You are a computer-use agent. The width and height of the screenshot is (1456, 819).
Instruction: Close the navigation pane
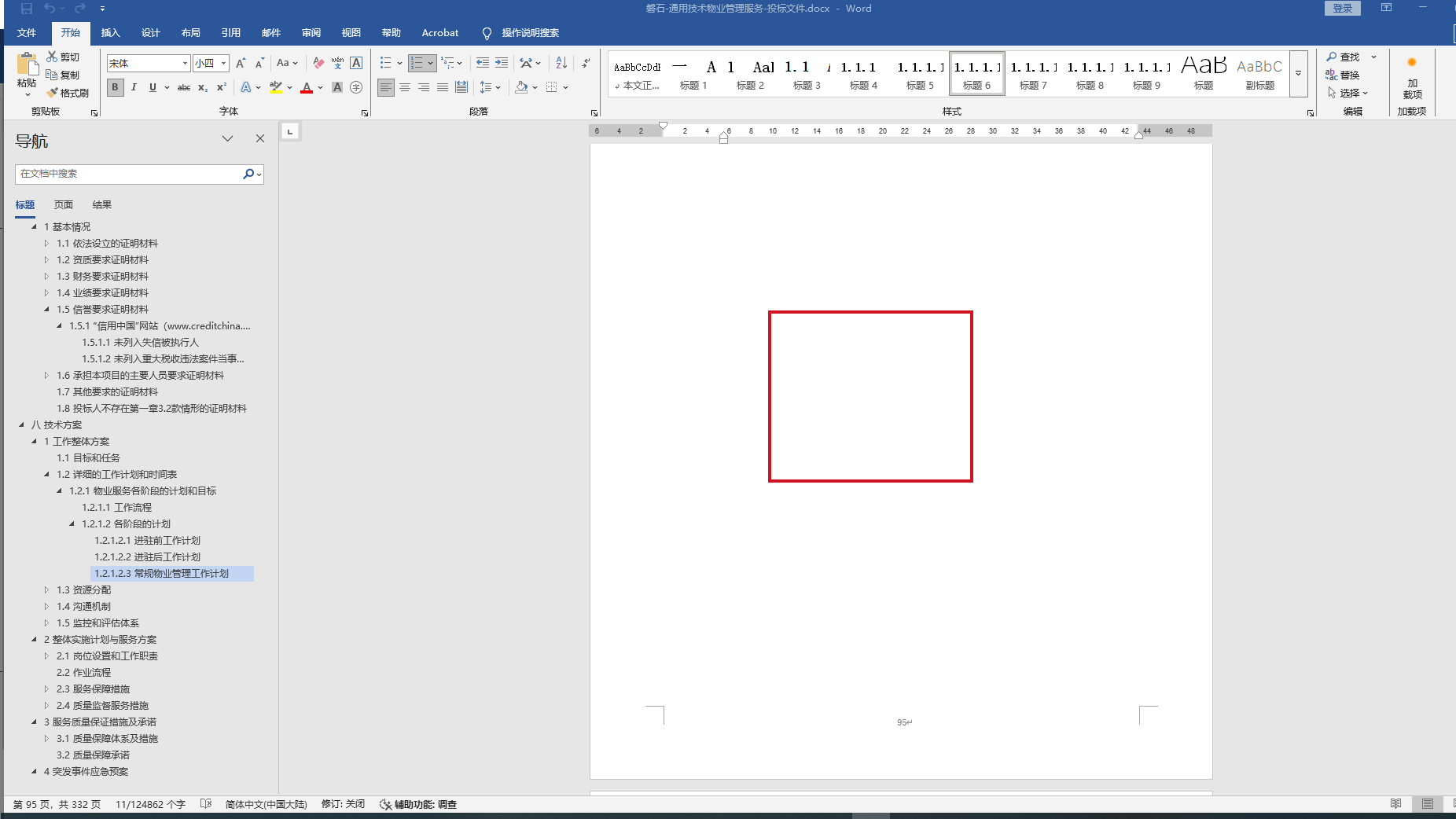pyautogui.click(x=260, y=138)
